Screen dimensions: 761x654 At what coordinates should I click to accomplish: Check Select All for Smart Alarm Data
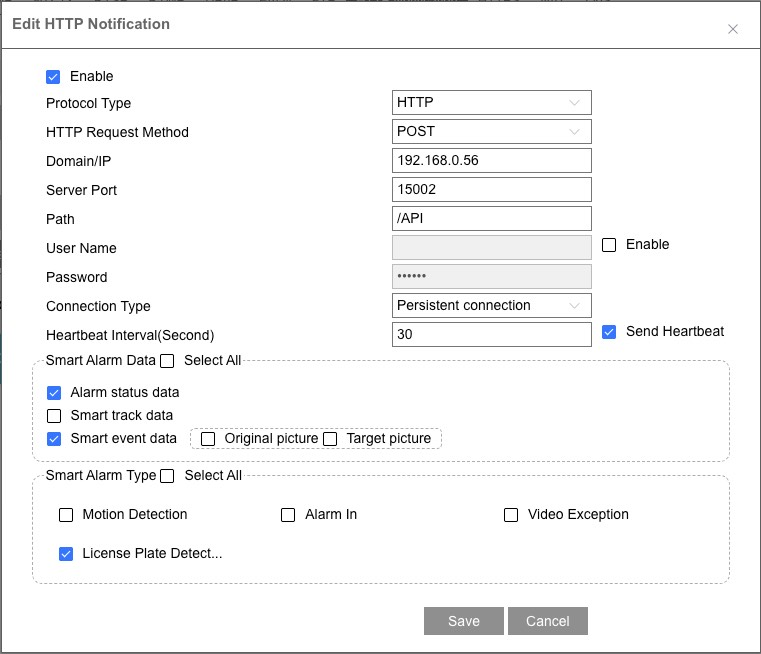coord(167,361)
